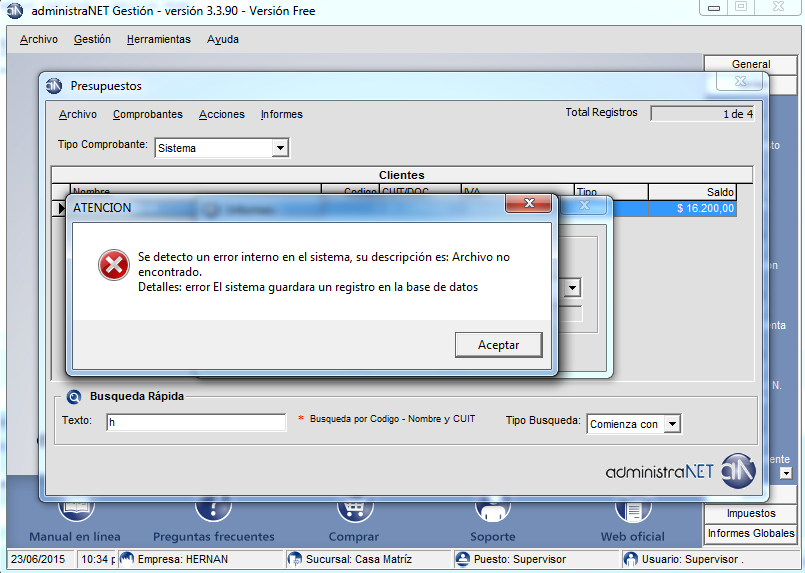Expand the Tipo Busqueda dropdown
Viewport: 805px width, 573px height.
(672, 424)
